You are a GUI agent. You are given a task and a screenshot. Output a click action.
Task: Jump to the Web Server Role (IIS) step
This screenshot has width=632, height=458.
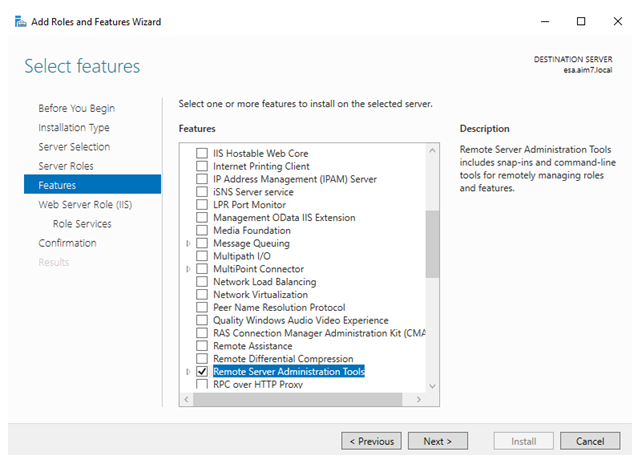pyautogui.click(x=85, y=204)
